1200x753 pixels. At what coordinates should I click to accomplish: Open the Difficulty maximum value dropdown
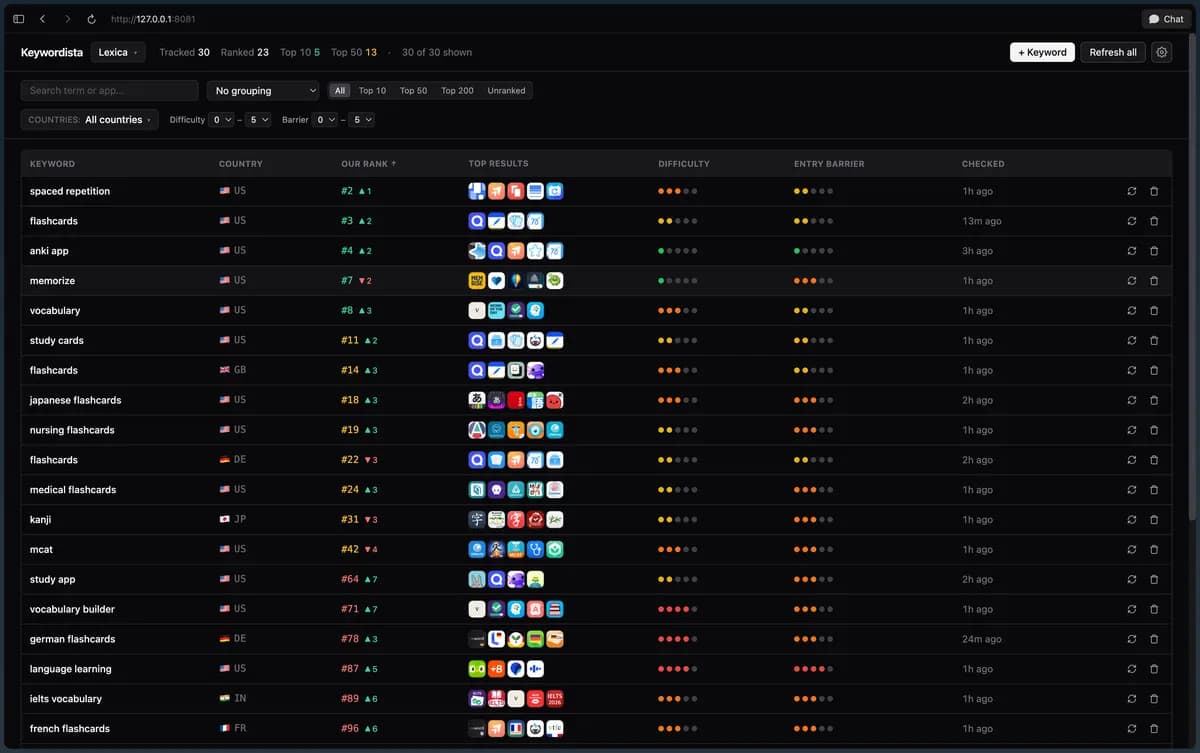(x=258, y=120)
